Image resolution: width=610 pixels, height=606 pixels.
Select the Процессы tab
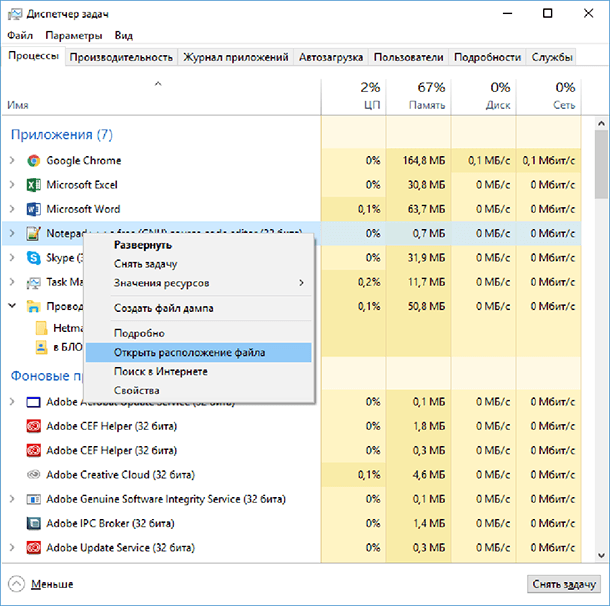click(x=33, y=56)
